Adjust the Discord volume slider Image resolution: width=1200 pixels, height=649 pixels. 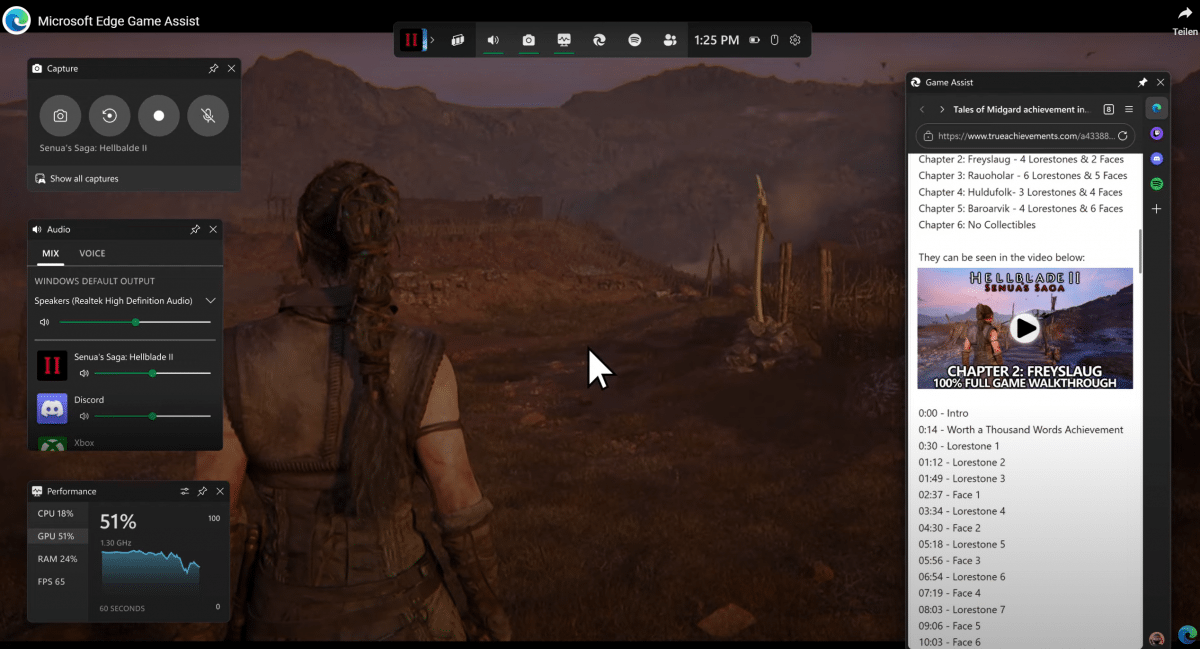pos(153,415)
